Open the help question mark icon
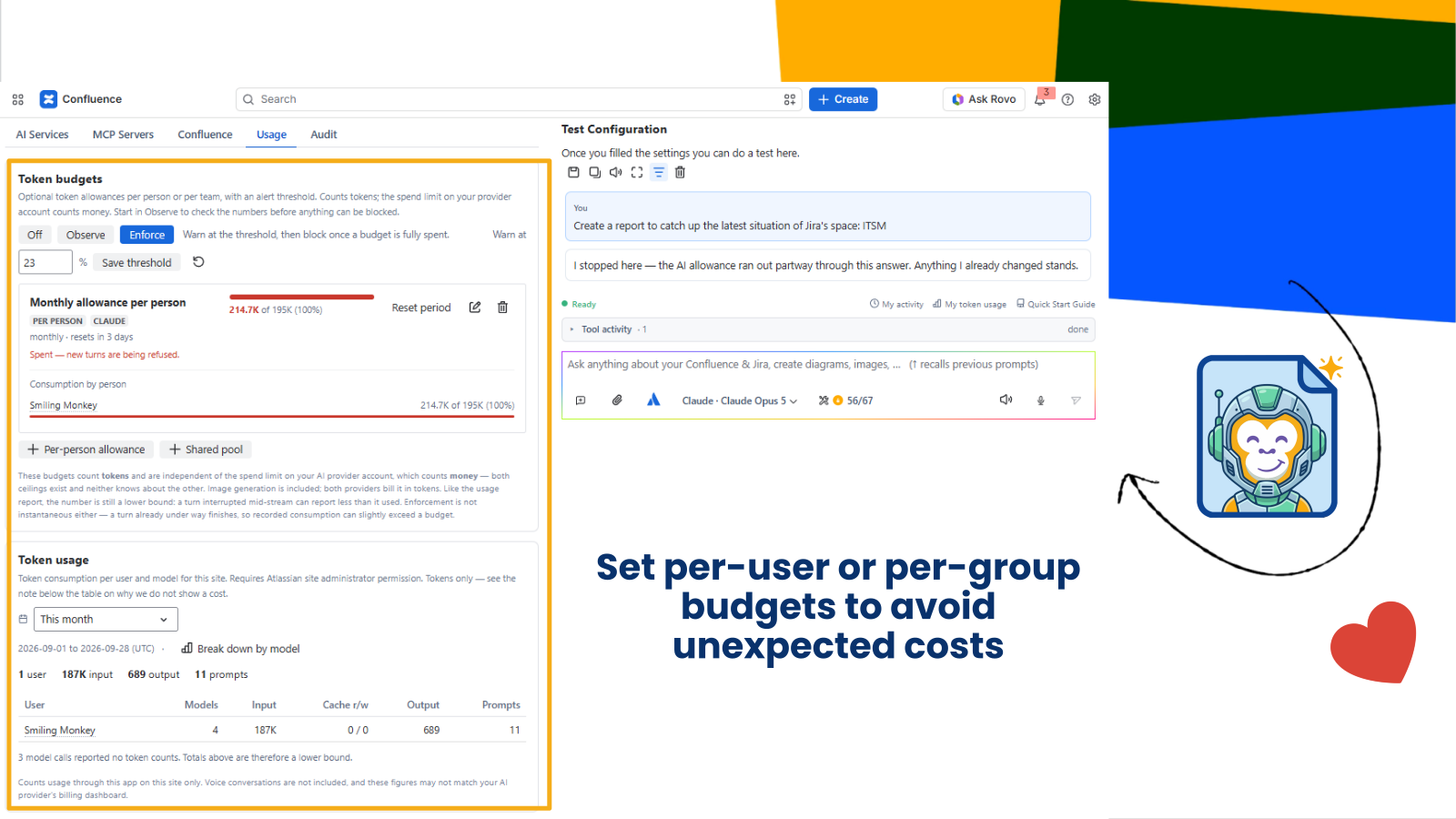 click(1067, 99)
